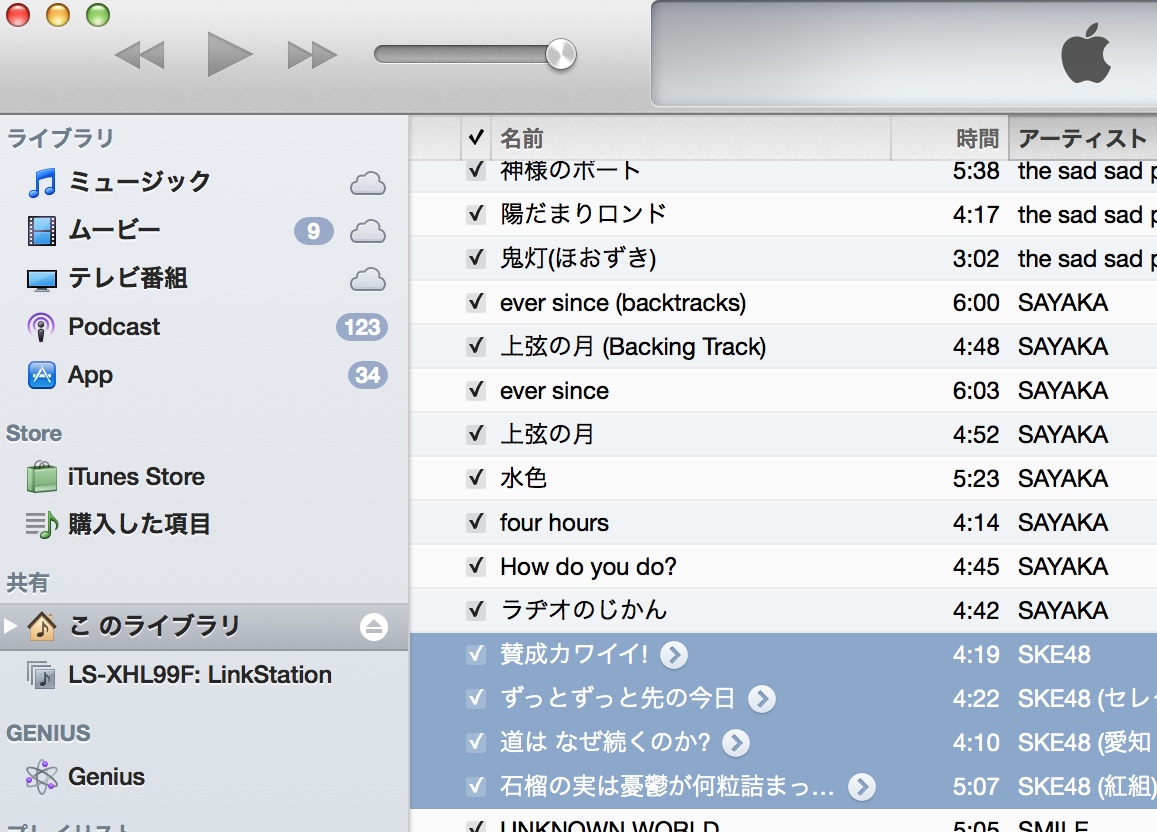Open テレビ番組 TV shows icon
This screenshot has height=832, width=1157.
coord(41,280)
